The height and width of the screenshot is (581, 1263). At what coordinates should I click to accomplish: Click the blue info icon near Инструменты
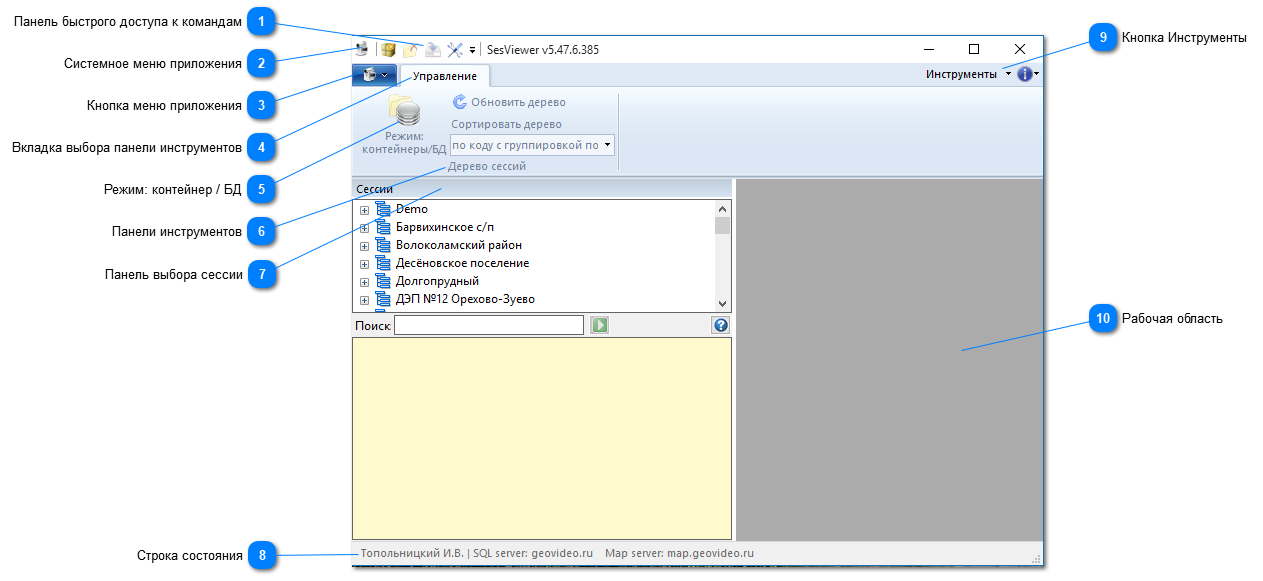1024,74
